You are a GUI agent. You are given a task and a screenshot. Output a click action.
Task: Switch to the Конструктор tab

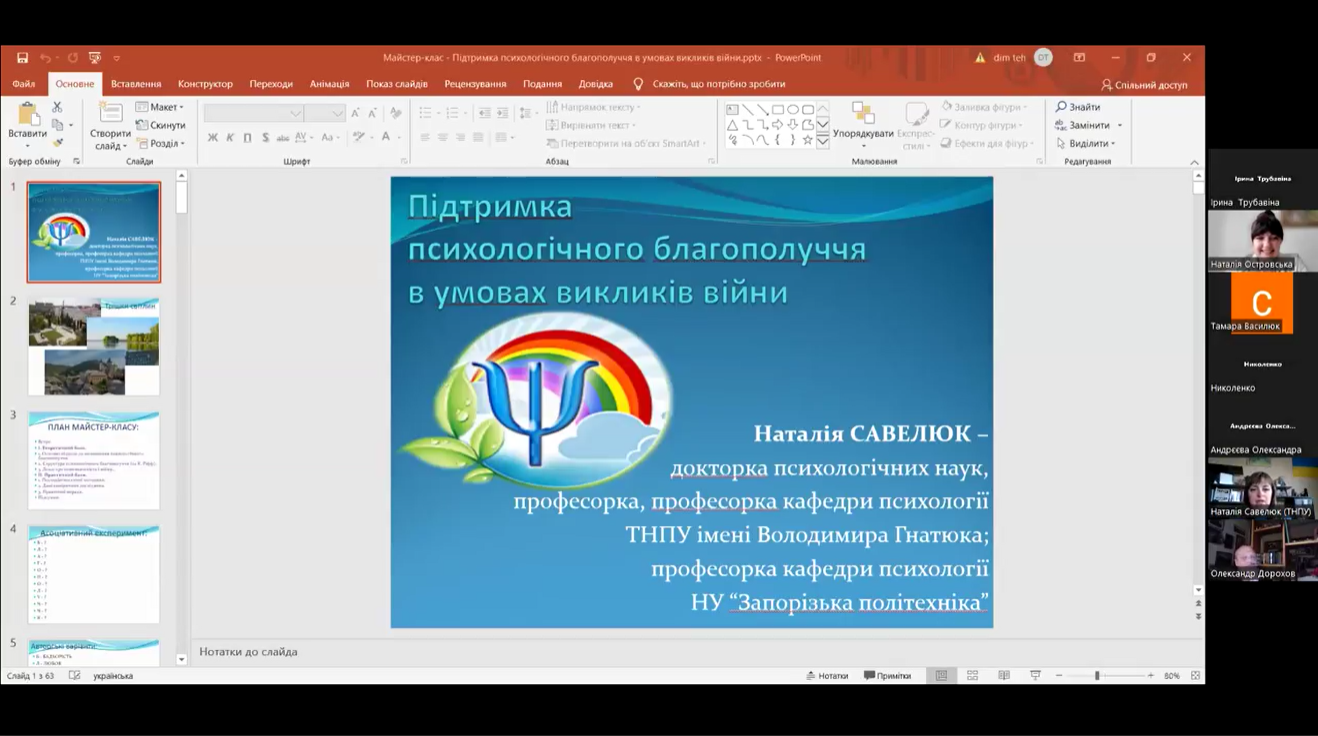pyautogui.click(x=205, y=84)
